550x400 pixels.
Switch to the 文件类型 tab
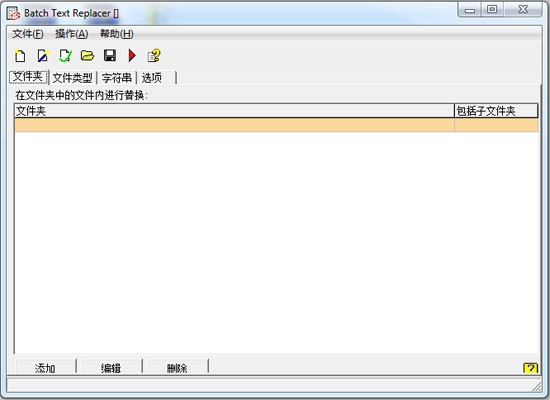pyautogui.click(x=73, y=78)
